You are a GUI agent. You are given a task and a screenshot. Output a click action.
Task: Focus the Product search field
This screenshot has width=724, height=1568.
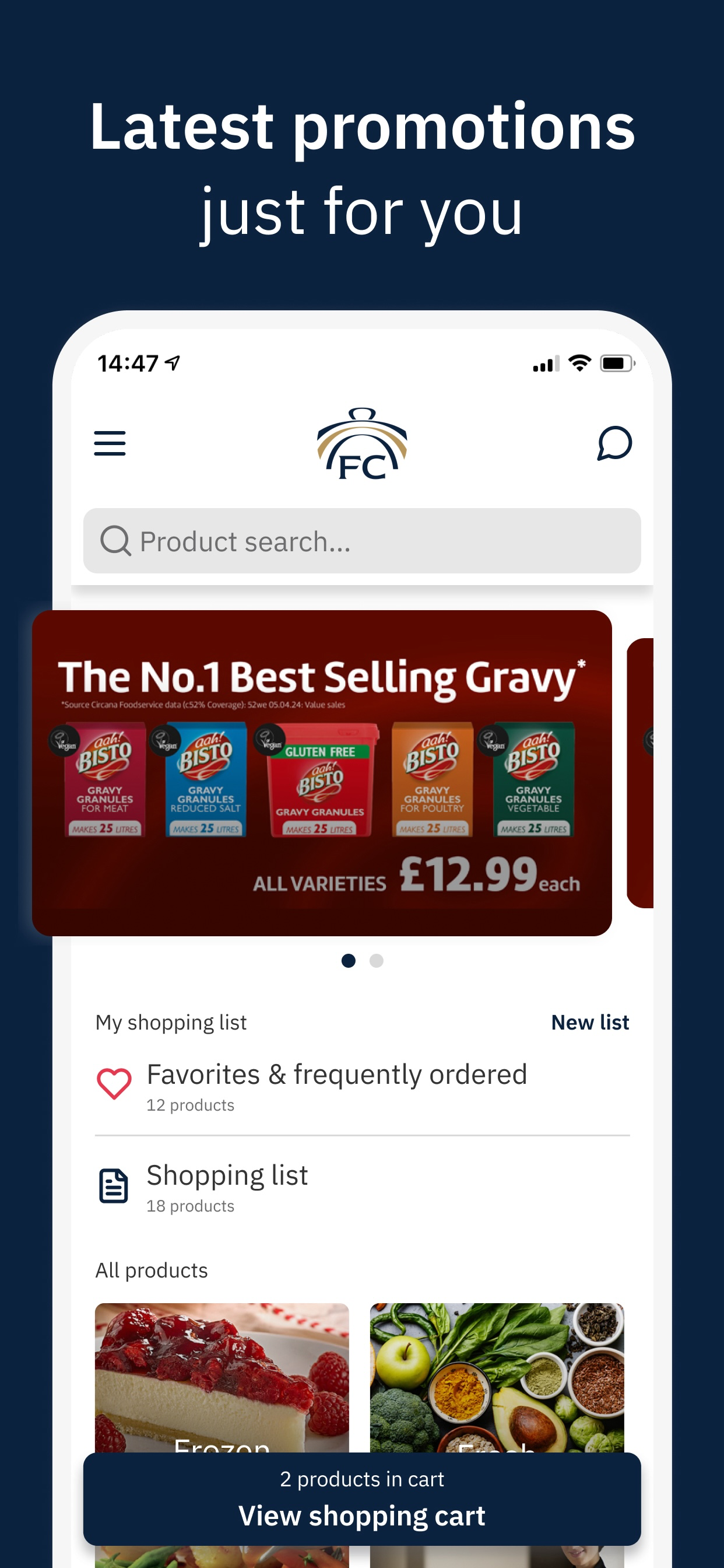362,541
